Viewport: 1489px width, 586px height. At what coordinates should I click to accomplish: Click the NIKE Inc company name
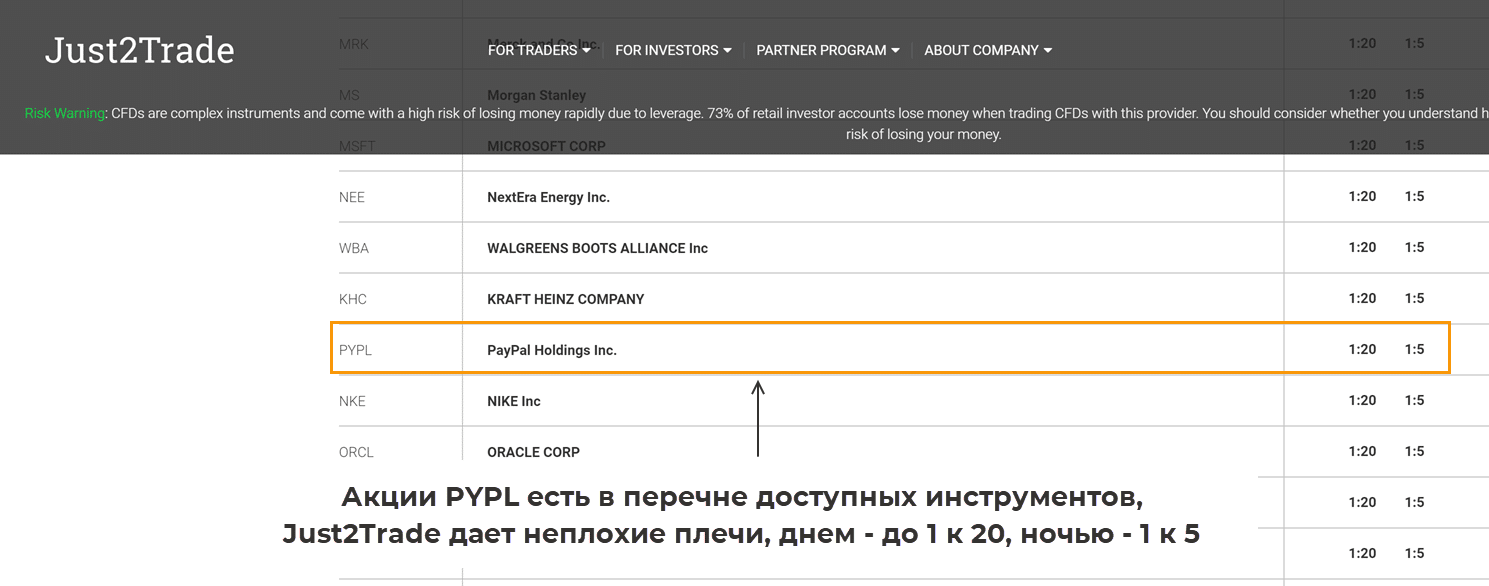513,401
